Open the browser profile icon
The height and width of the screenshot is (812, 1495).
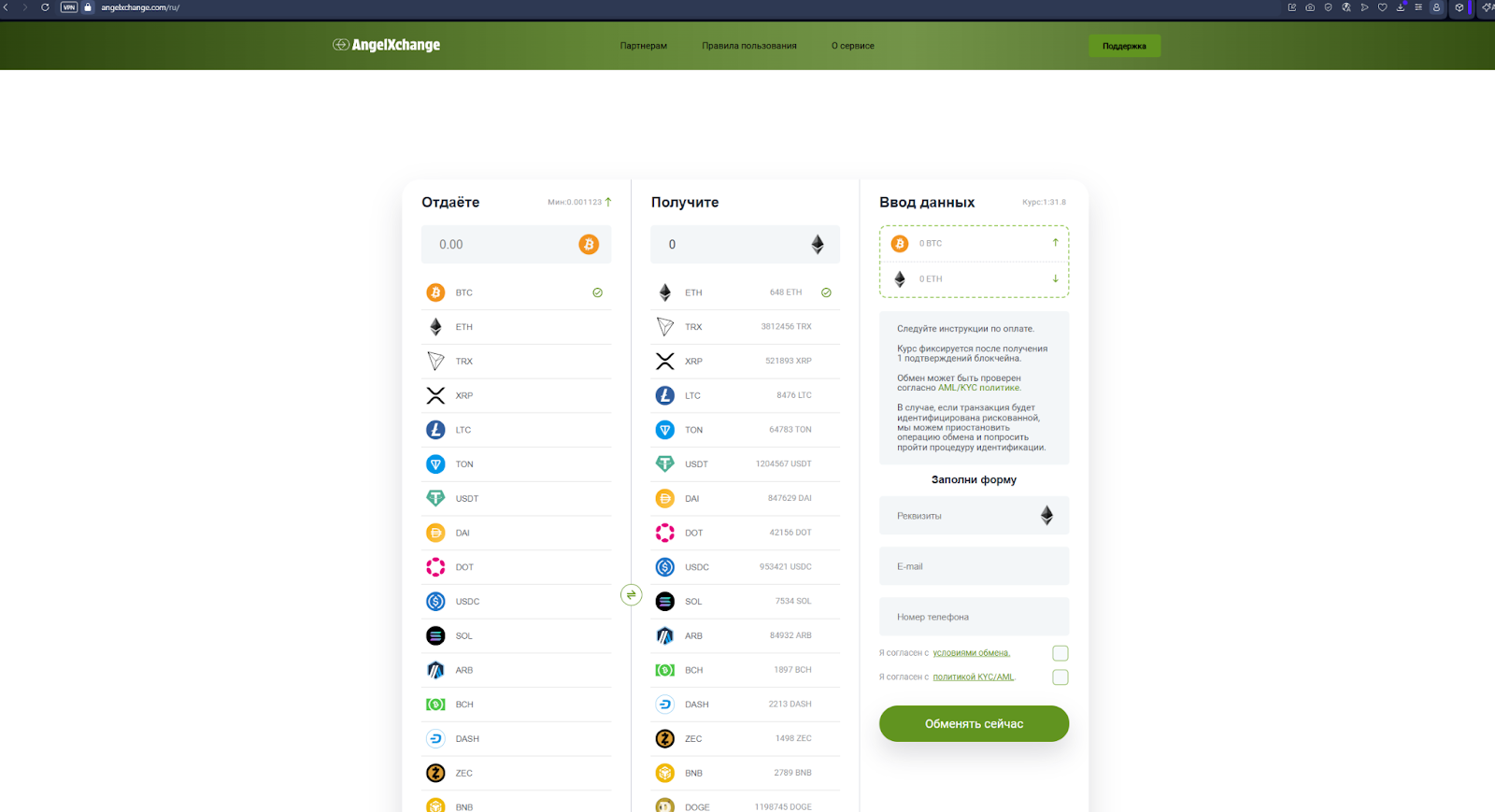[x=1437, y=7]
